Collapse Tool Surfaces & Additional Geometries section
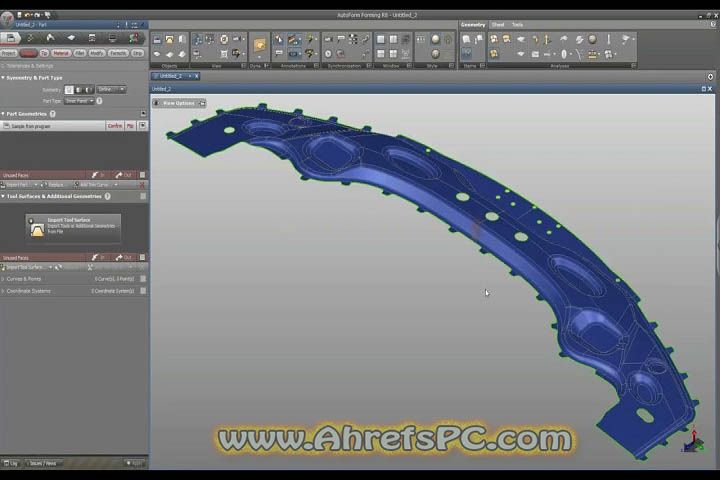This screenshot has height=480, width=720. [x=3, y=197]
